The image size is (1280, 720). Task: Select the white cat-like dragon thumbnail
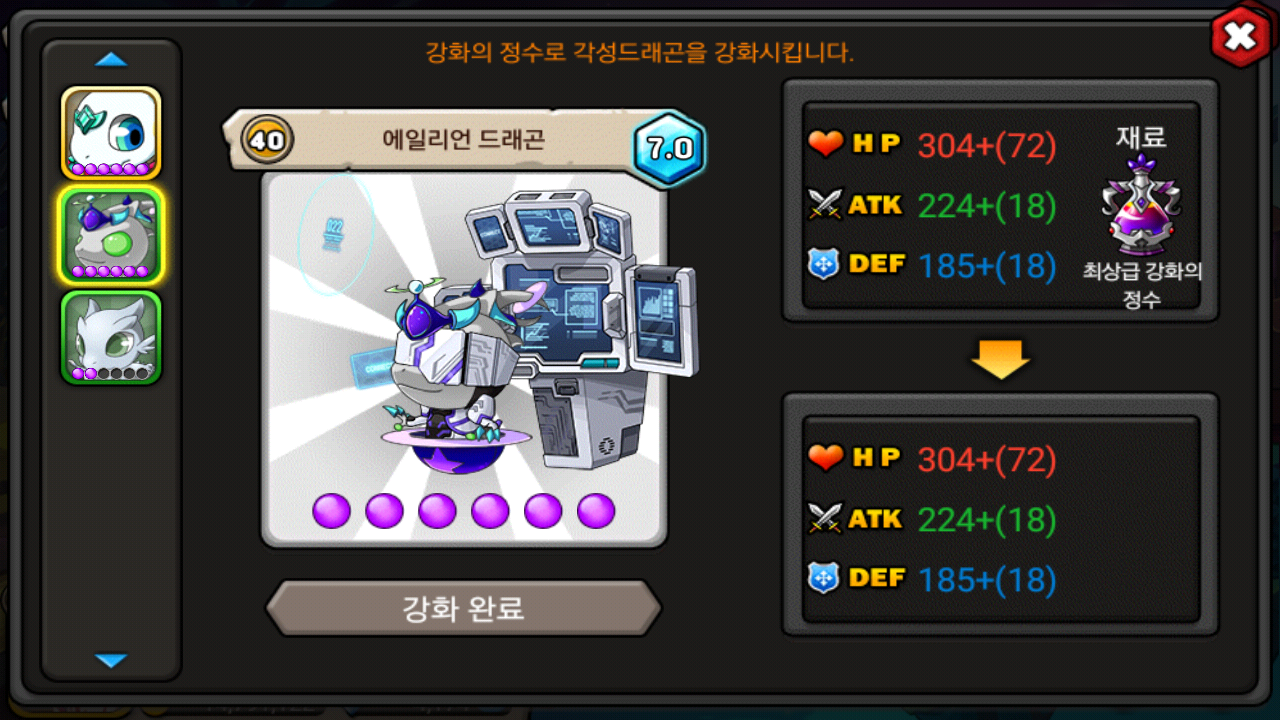(x=111, y=337)
